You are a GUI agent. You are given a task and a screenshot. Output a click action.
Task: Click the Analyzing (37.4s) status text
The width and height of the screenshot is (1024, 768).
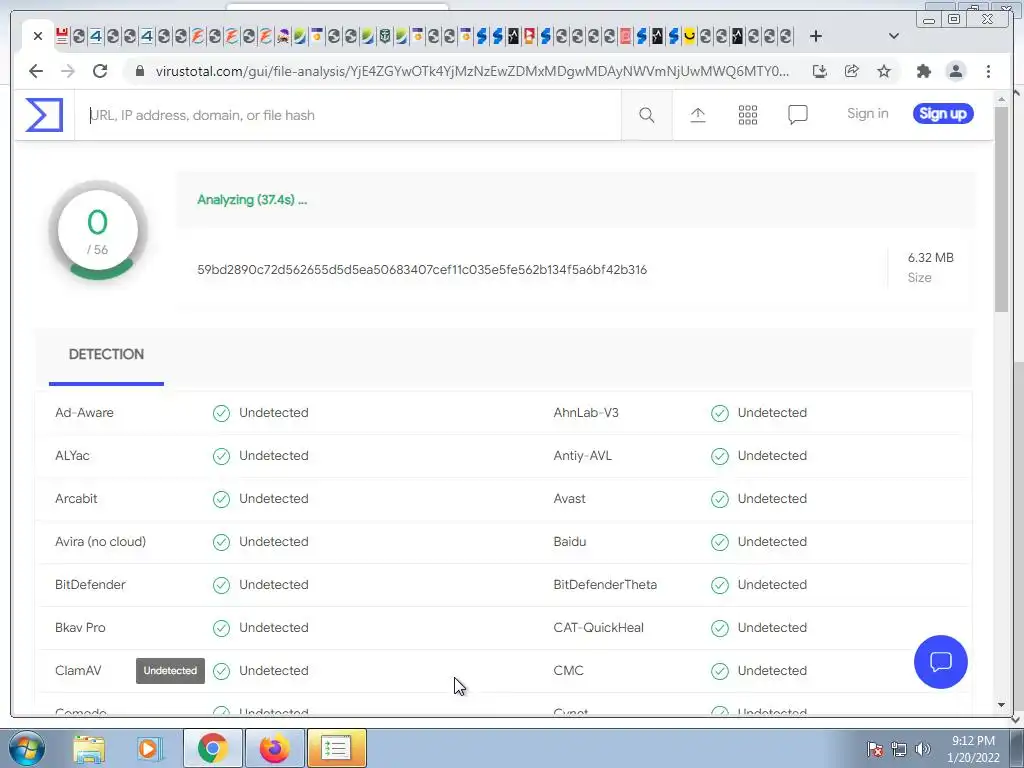(252, 200)
